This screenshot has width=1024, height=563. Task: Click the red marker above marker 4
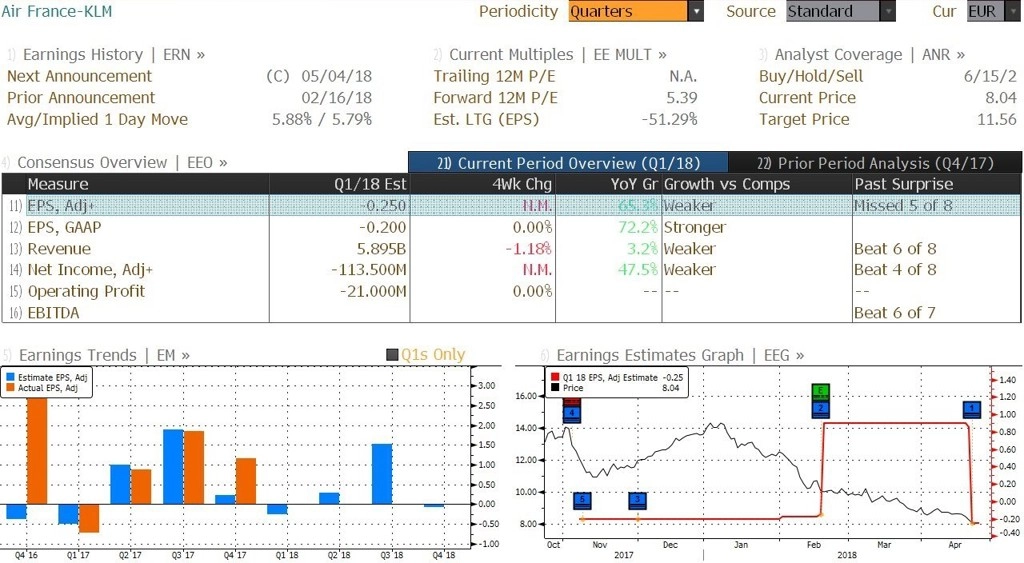tap(571, 402)
